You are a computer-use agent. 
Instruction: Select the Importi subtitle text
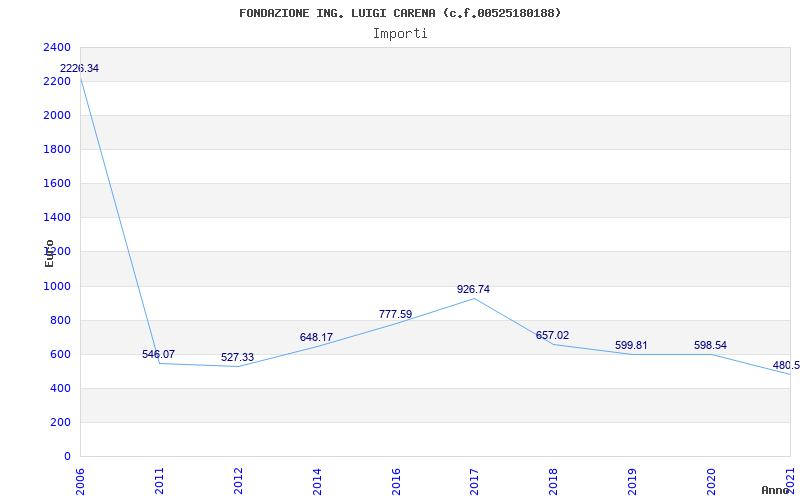[400, 34]
